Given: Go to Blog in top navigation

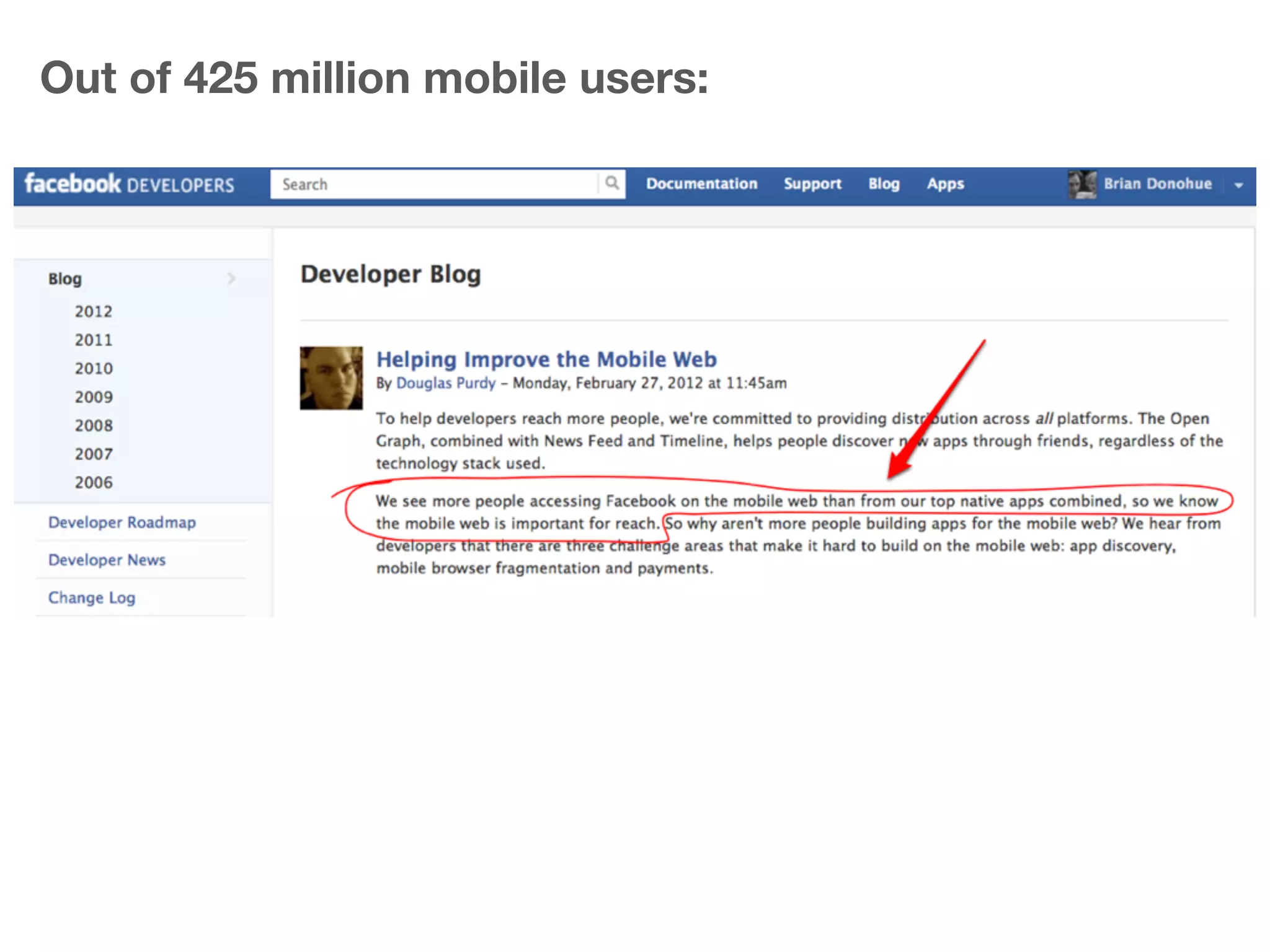Looking at the screenshot, I should [884, 184].
